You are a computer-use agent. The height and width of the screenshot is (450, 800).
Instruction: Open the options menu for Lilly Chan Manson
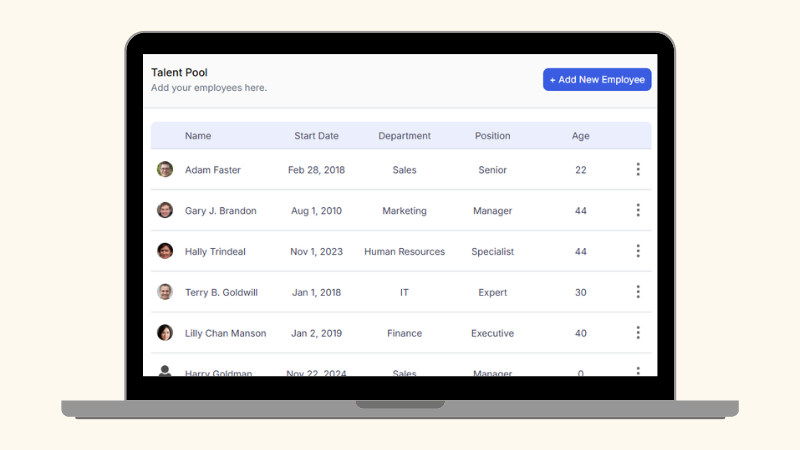click(638, 333)
